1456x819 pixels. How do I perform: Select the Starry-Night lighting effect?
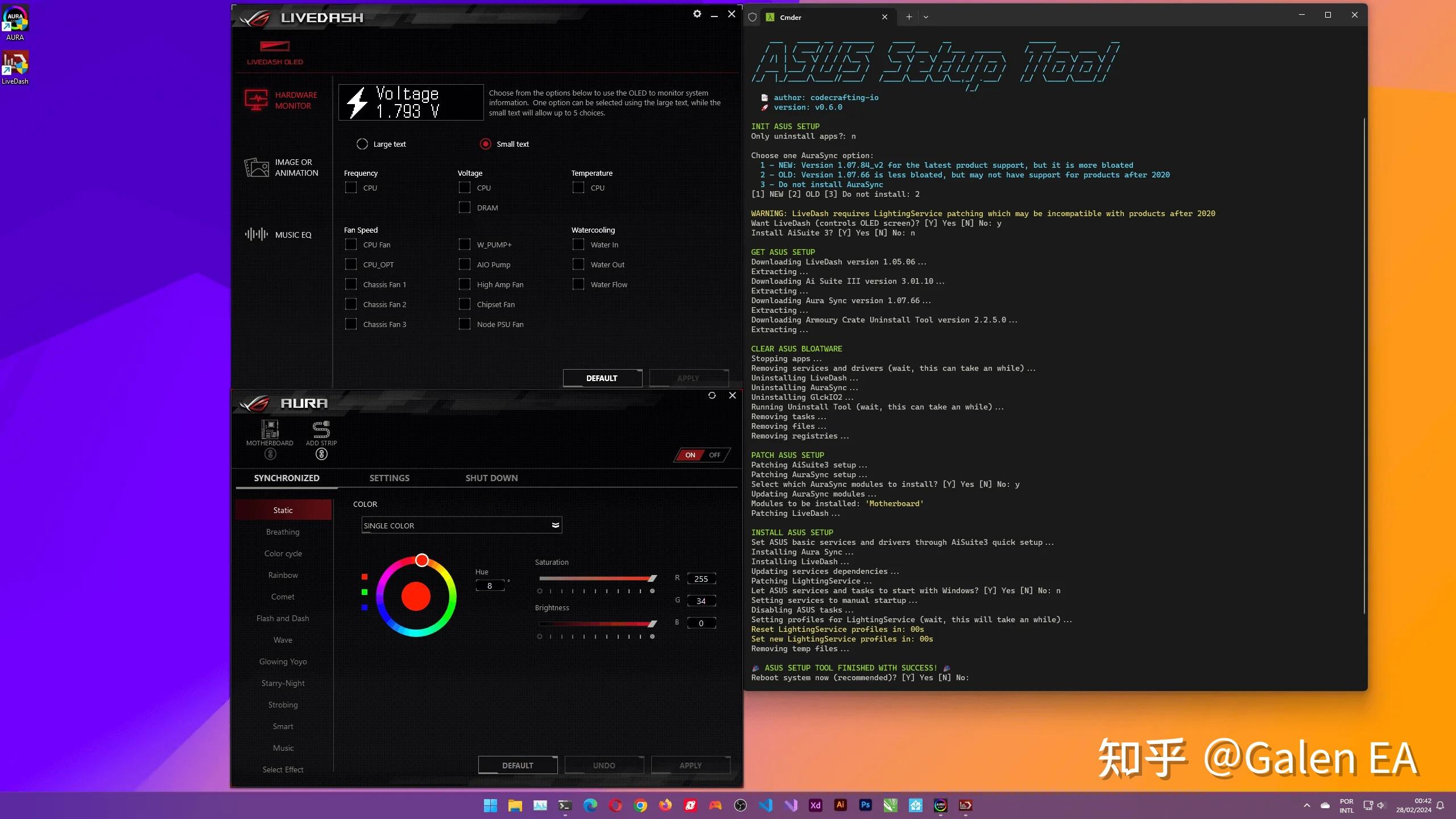coord(283,683)
